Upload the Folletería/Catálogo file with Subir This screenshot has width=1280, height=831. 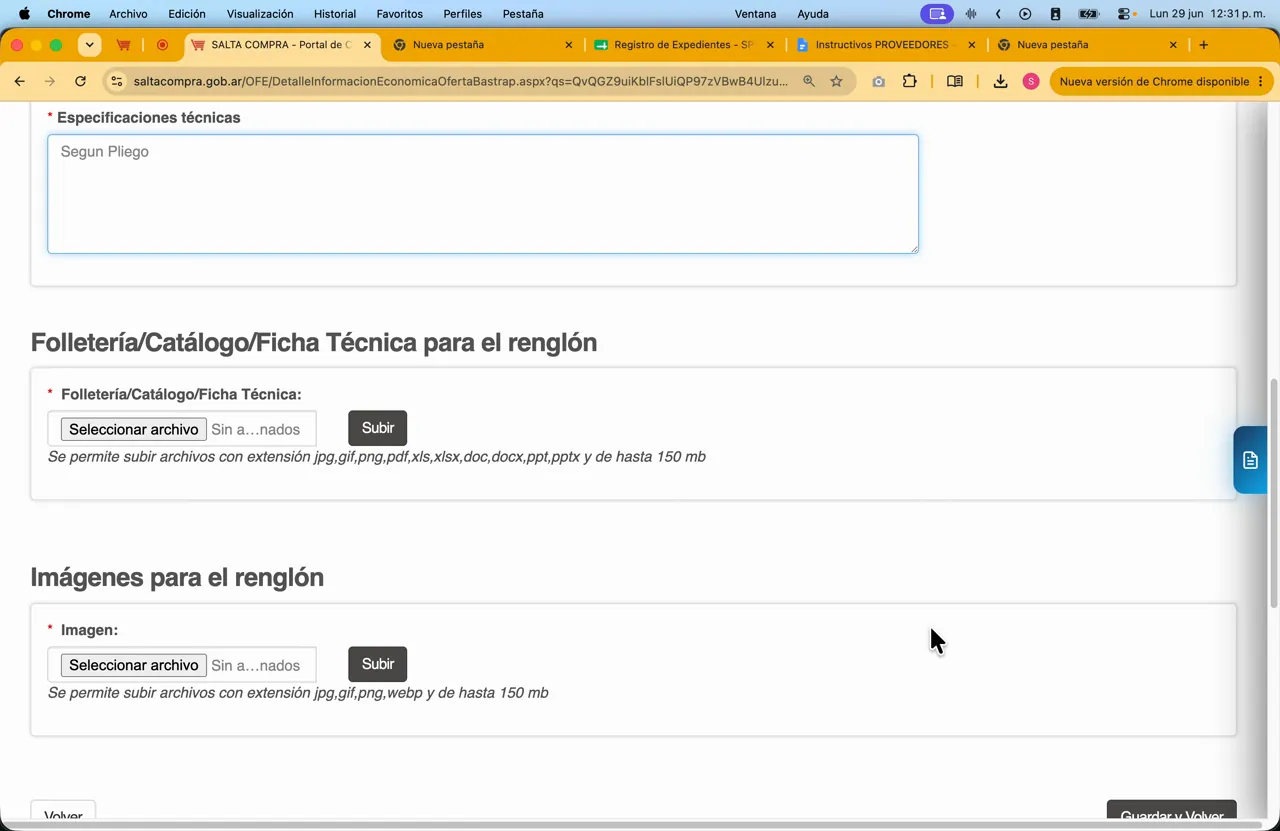[x=378, y=428]
